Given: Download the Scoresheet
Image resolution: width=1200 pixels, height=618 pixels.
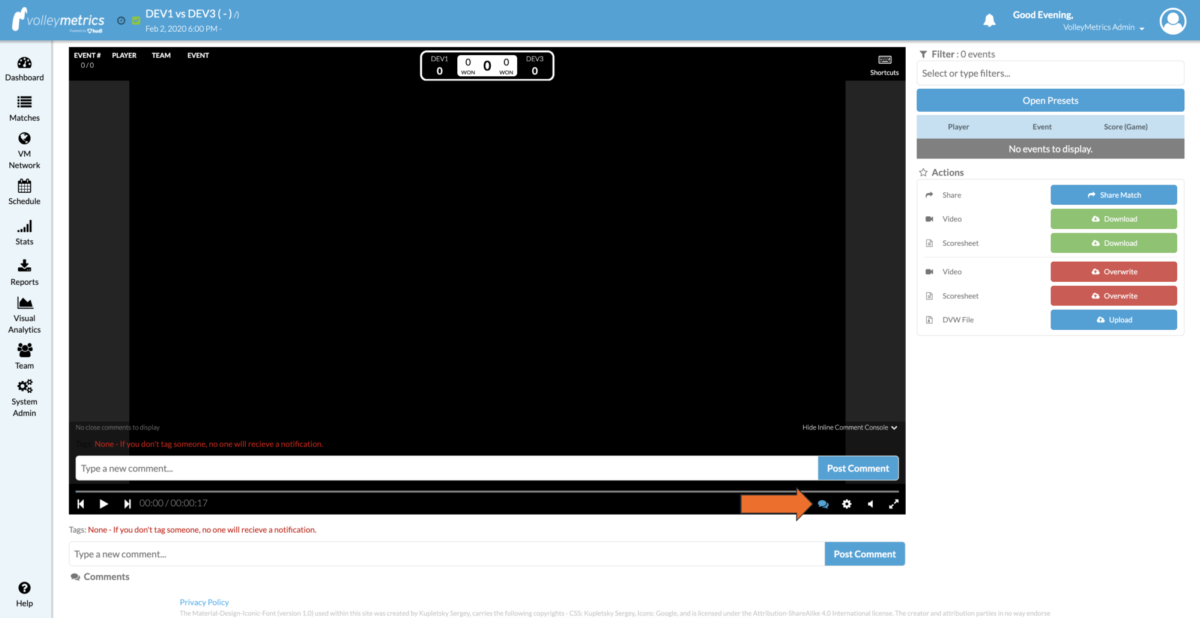Looking at the screenshot, I should [1114, 243].
